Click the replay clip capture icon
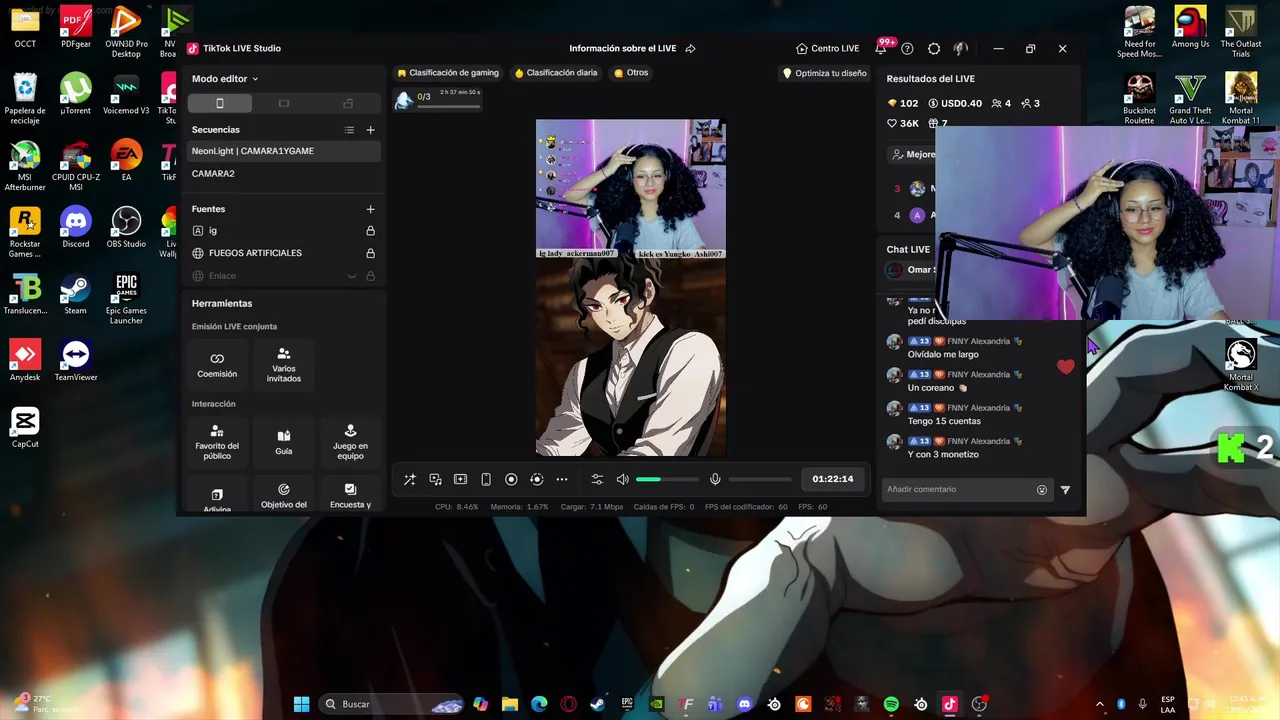1280x720 pixels. [536, 480]
